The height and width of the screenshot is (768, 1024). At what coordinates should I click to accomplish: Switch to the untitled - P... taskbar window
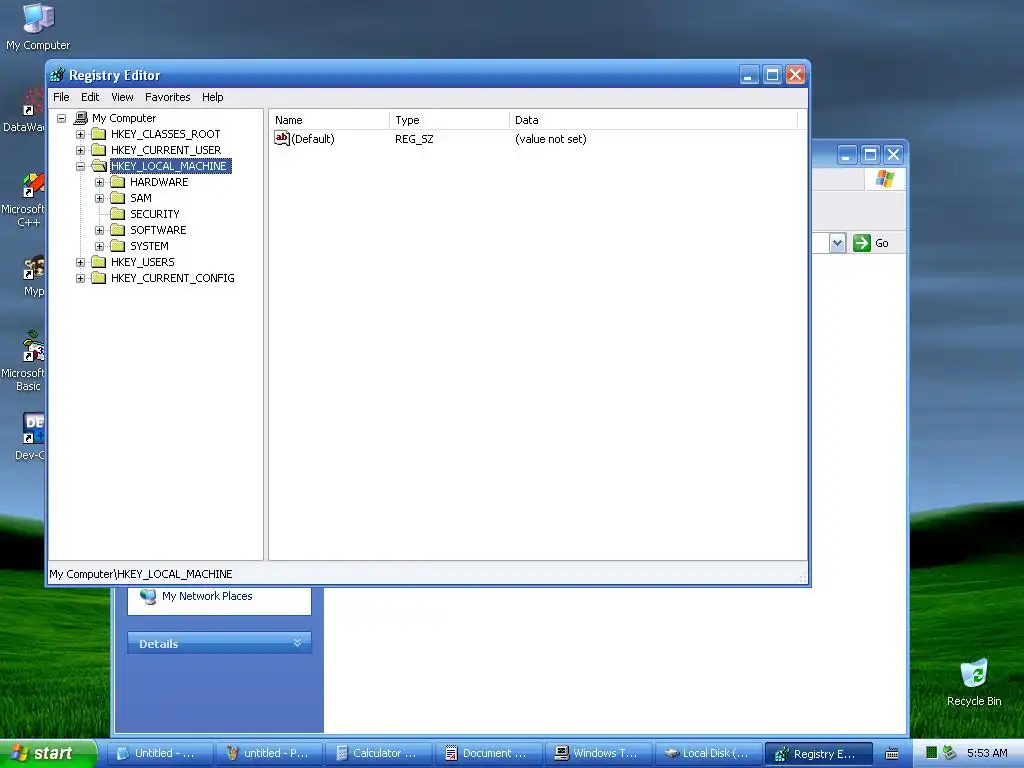(x=270, y=754)
